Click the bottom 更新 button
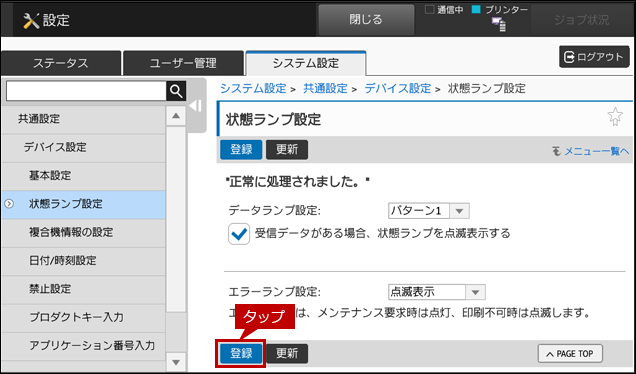 click(287, 354)
